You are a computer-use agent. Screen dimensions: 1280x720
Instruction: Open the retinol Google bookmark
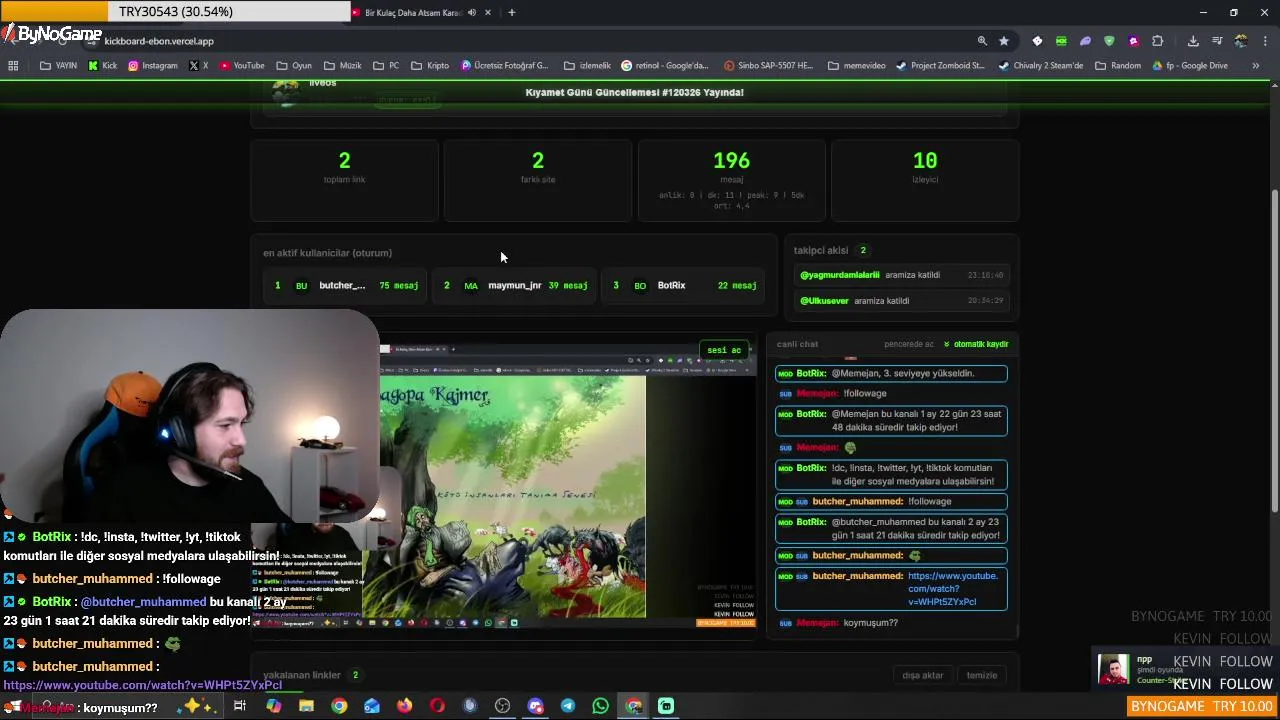tap(665, 66)
